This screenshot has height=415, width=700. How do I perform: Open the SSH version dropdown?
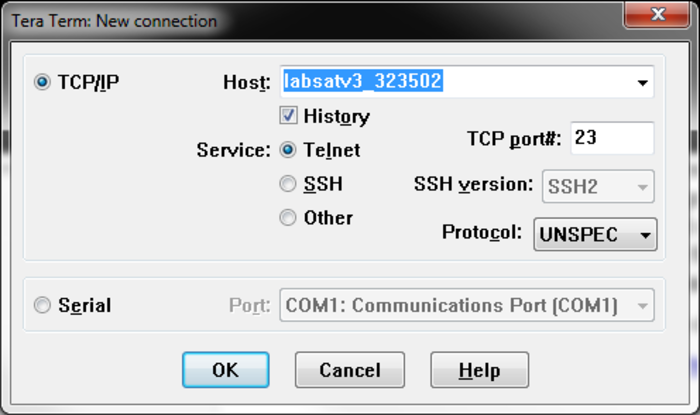click(x=598, y=185)
